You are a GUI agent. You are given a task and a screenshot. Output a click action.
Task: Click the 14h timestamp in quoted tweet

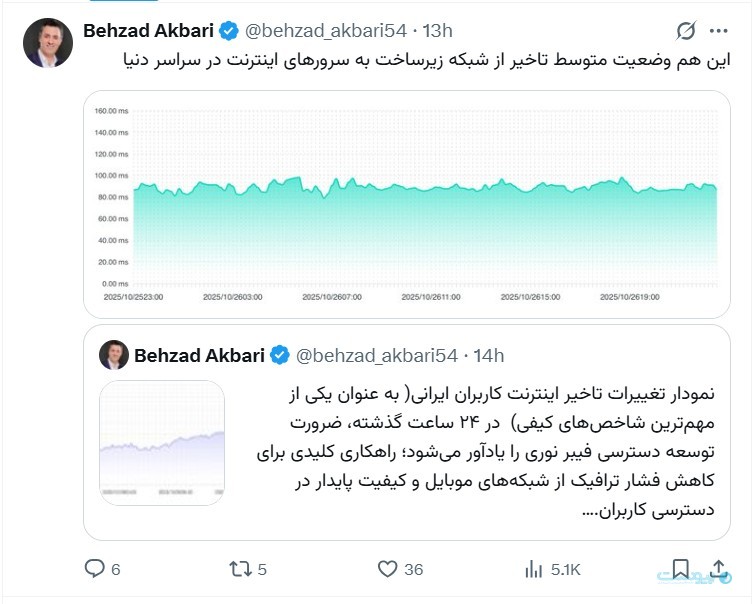(488, 355)
